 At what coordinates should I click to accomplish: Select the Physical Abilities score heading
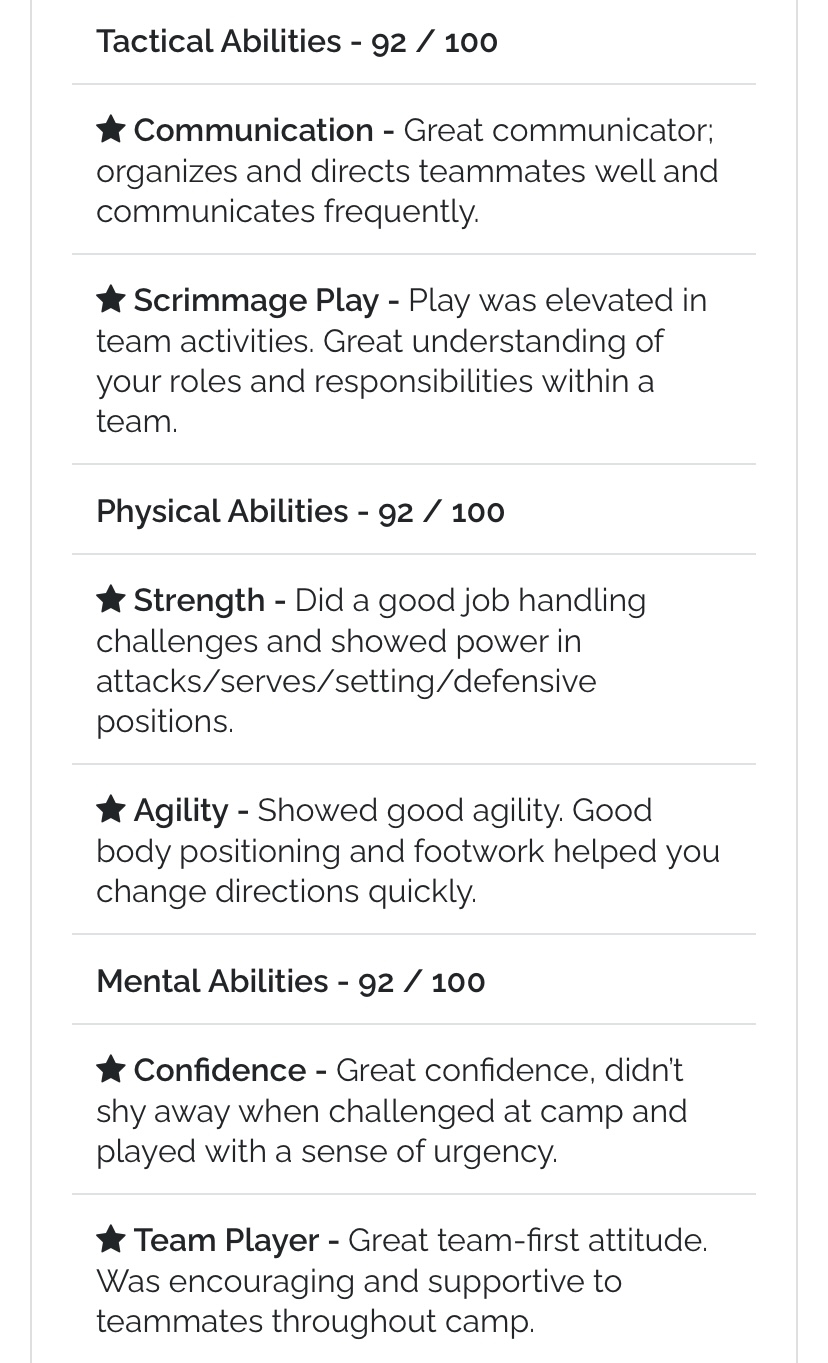[300, 511]
